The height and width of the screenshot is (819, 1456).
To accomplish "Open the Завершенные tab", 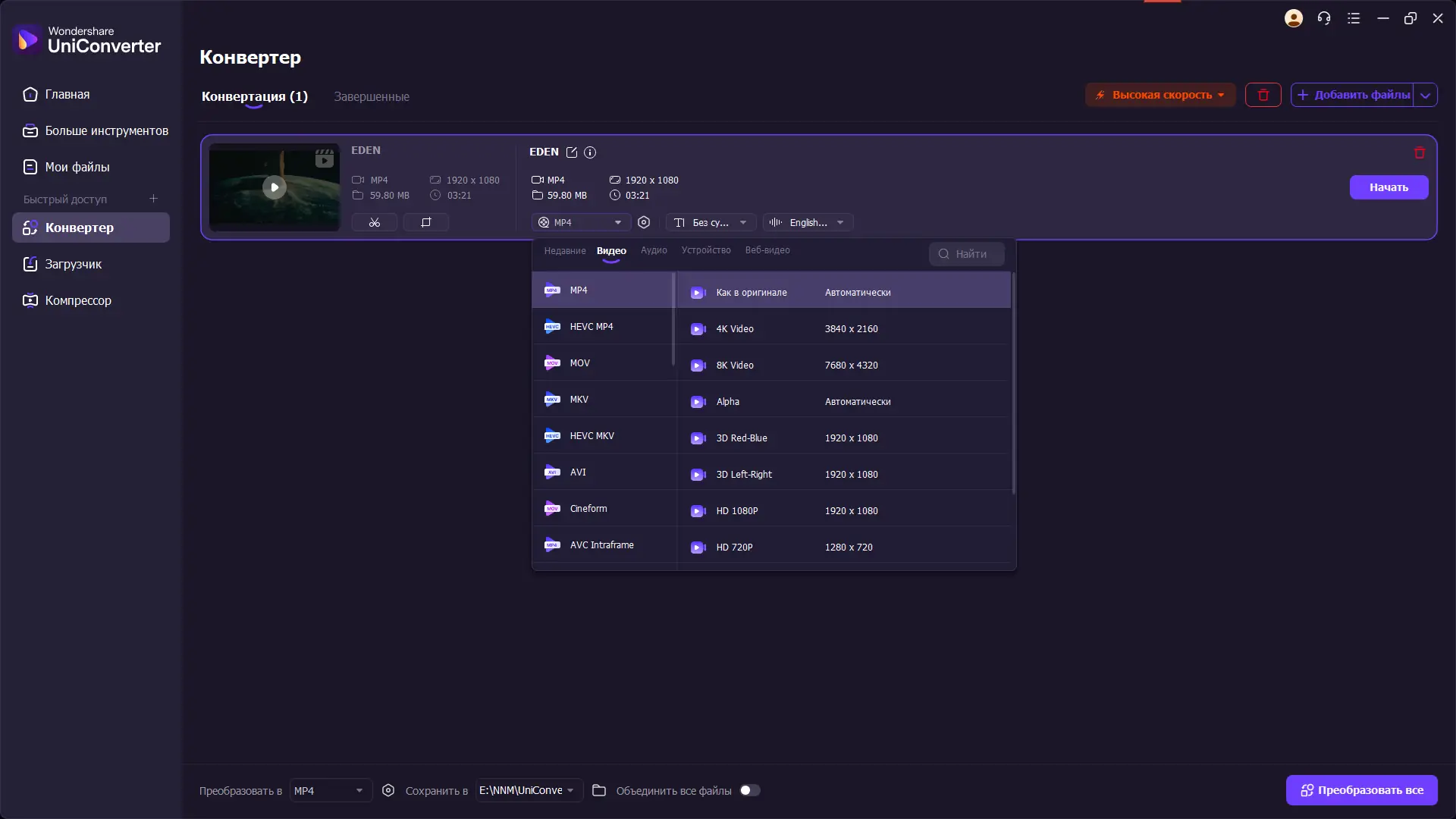I will (372, 96).
